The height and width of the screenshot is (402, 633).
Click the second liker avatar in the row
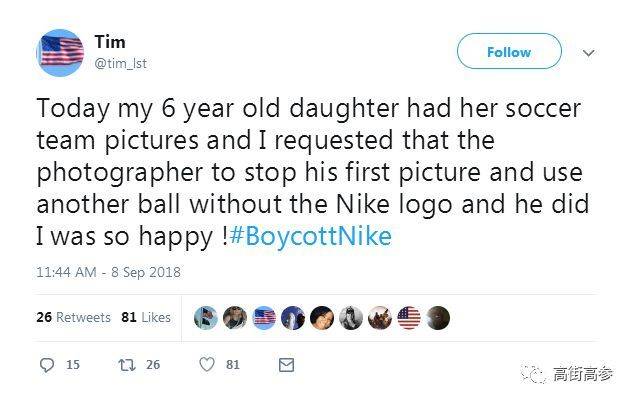(235, 318)
